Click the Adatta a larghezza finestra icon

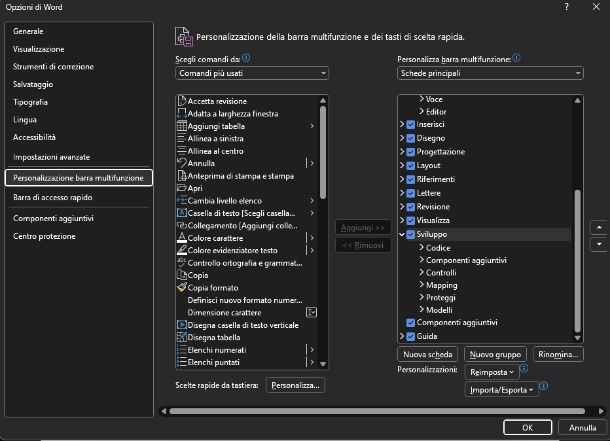click(x=182, y=114)
